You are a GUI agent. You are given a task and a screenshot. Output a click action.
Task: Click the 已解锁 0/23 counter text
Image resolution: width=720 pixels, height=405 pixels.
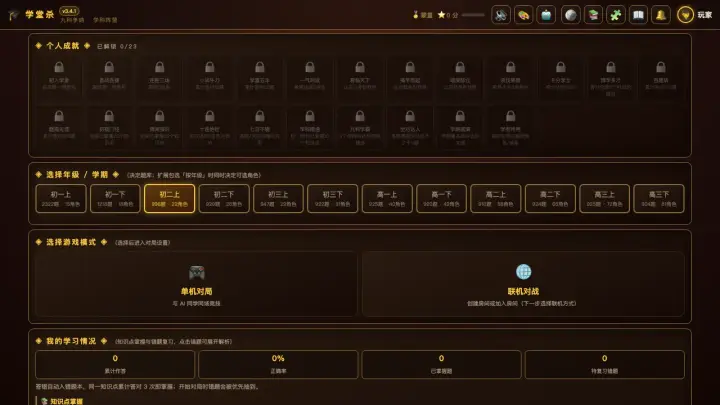(117, 46)
